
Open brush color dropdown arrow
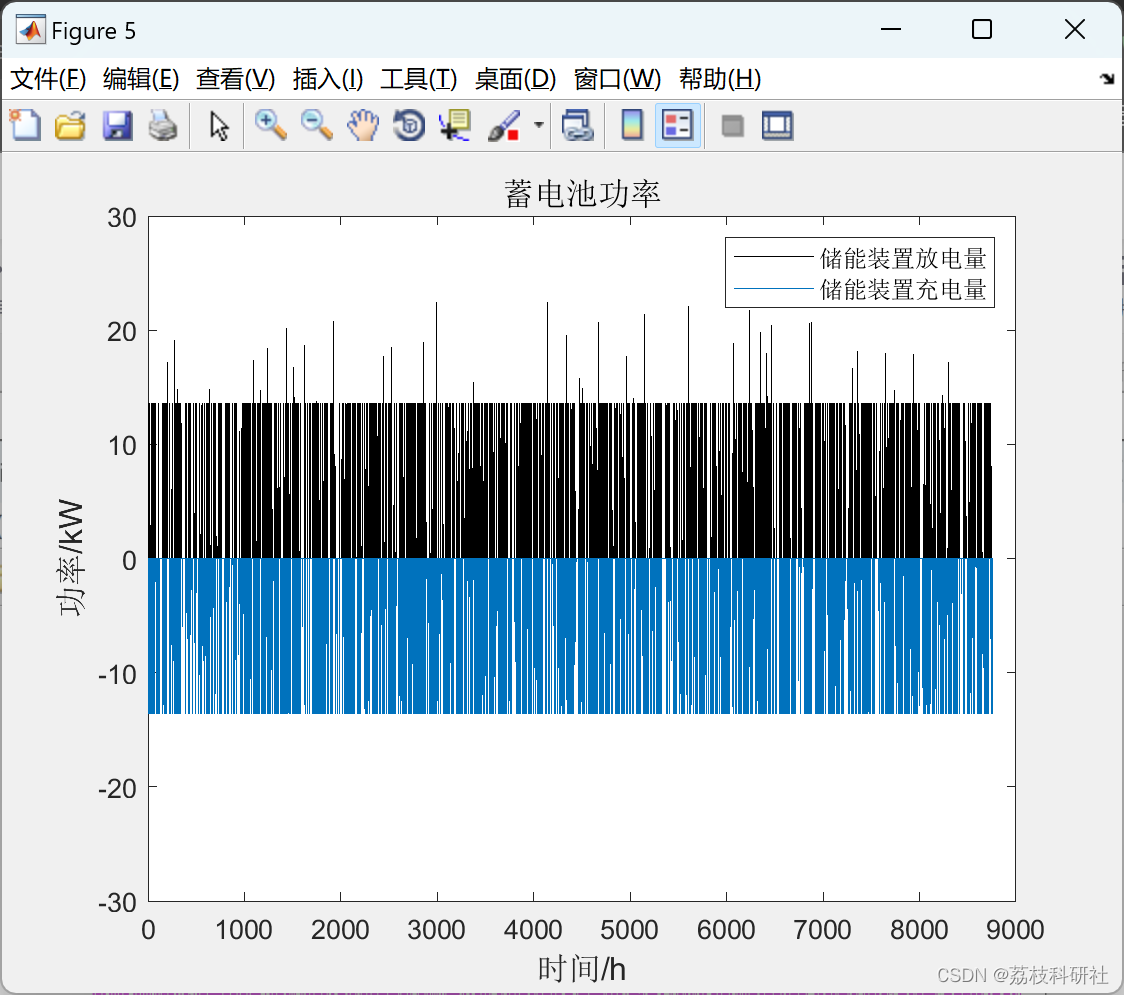pyautogui.click(x=538, y=125)
